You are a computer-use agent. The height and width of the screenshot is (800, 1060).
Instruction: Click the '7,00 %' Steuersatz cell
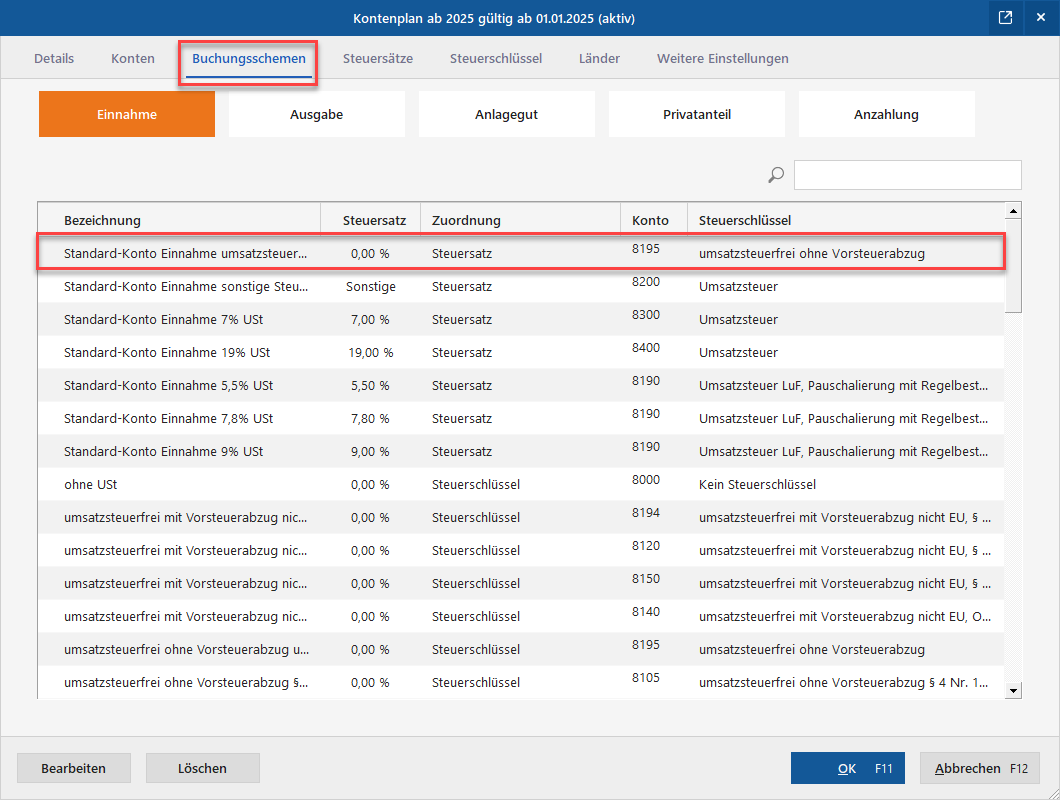370,319
